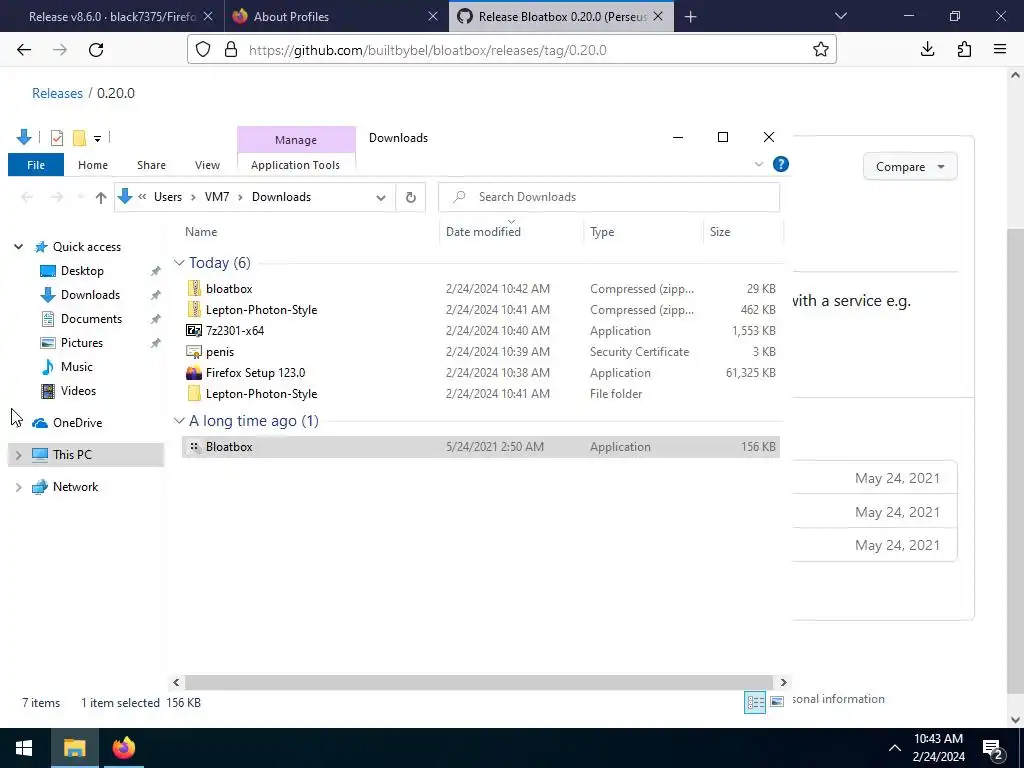
Task: Expand the Explorer ribbon chevron
Action: click(759, 164)
